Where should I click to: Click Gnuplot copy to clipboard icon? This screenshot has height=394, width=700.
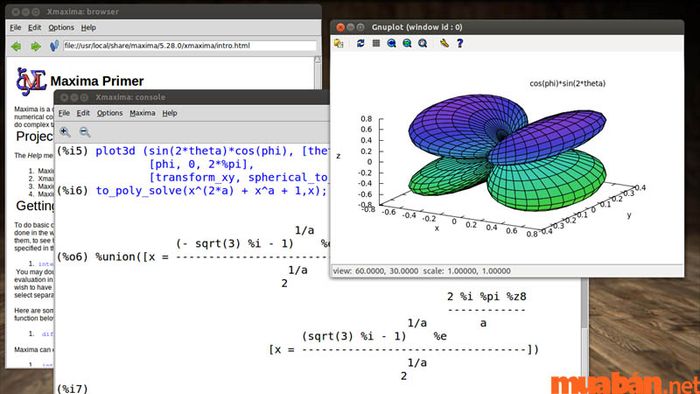tap(339, 43)
